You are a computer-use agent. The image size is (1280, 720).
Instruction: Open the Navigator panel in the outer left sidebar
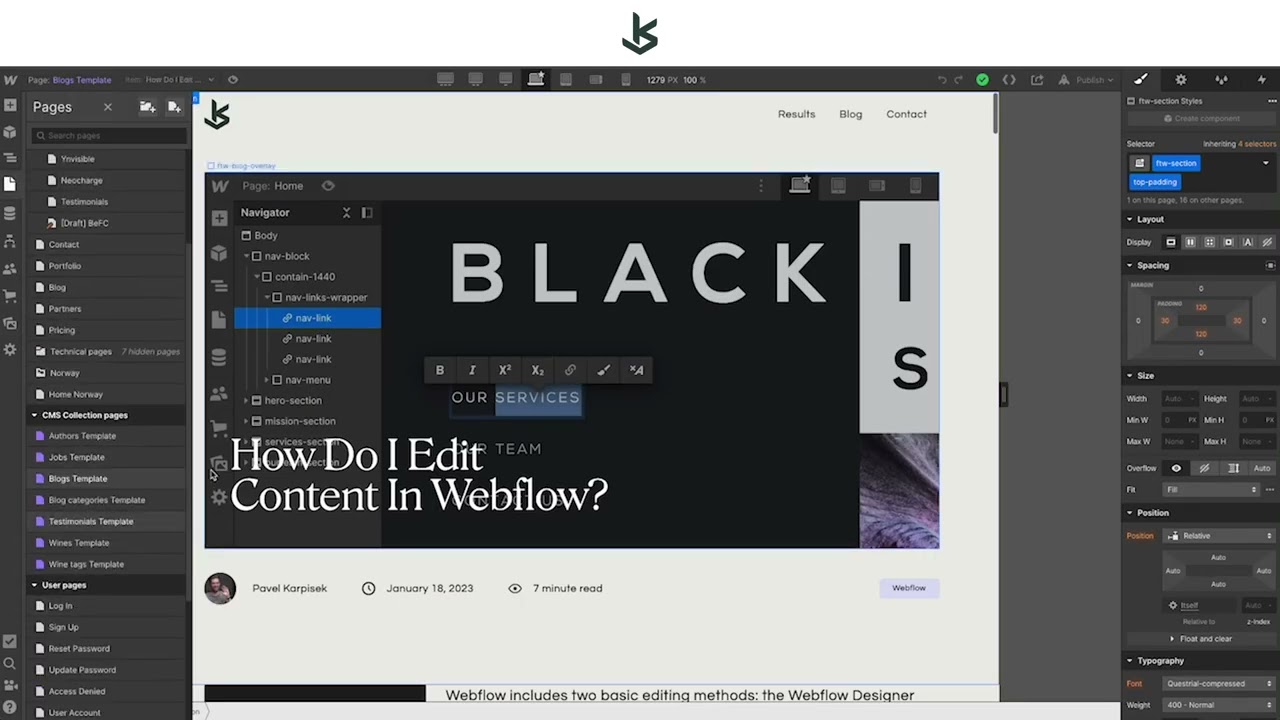pyautogui.click(x=10, y=158)
